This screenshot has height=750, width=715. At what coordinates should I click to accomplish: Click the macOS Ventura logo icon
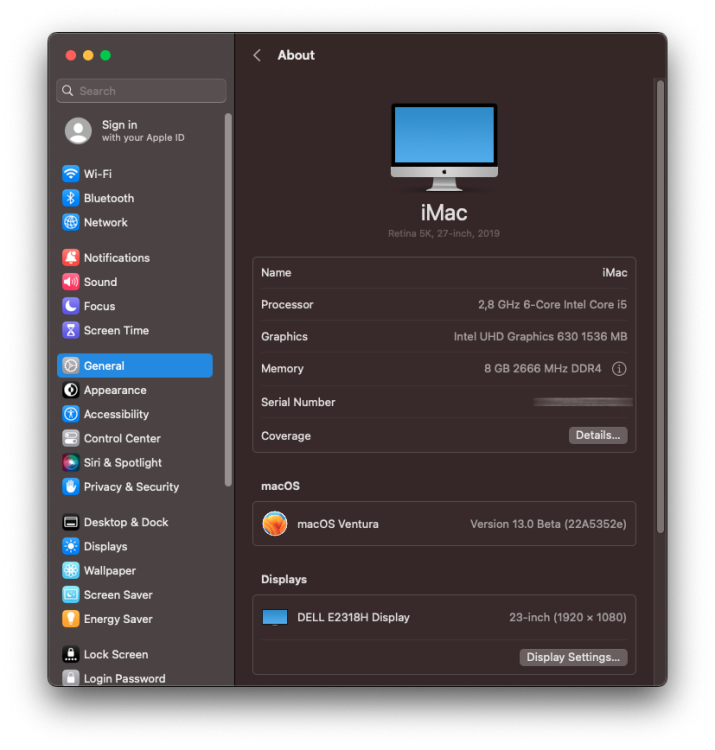[x=275, y=524]
